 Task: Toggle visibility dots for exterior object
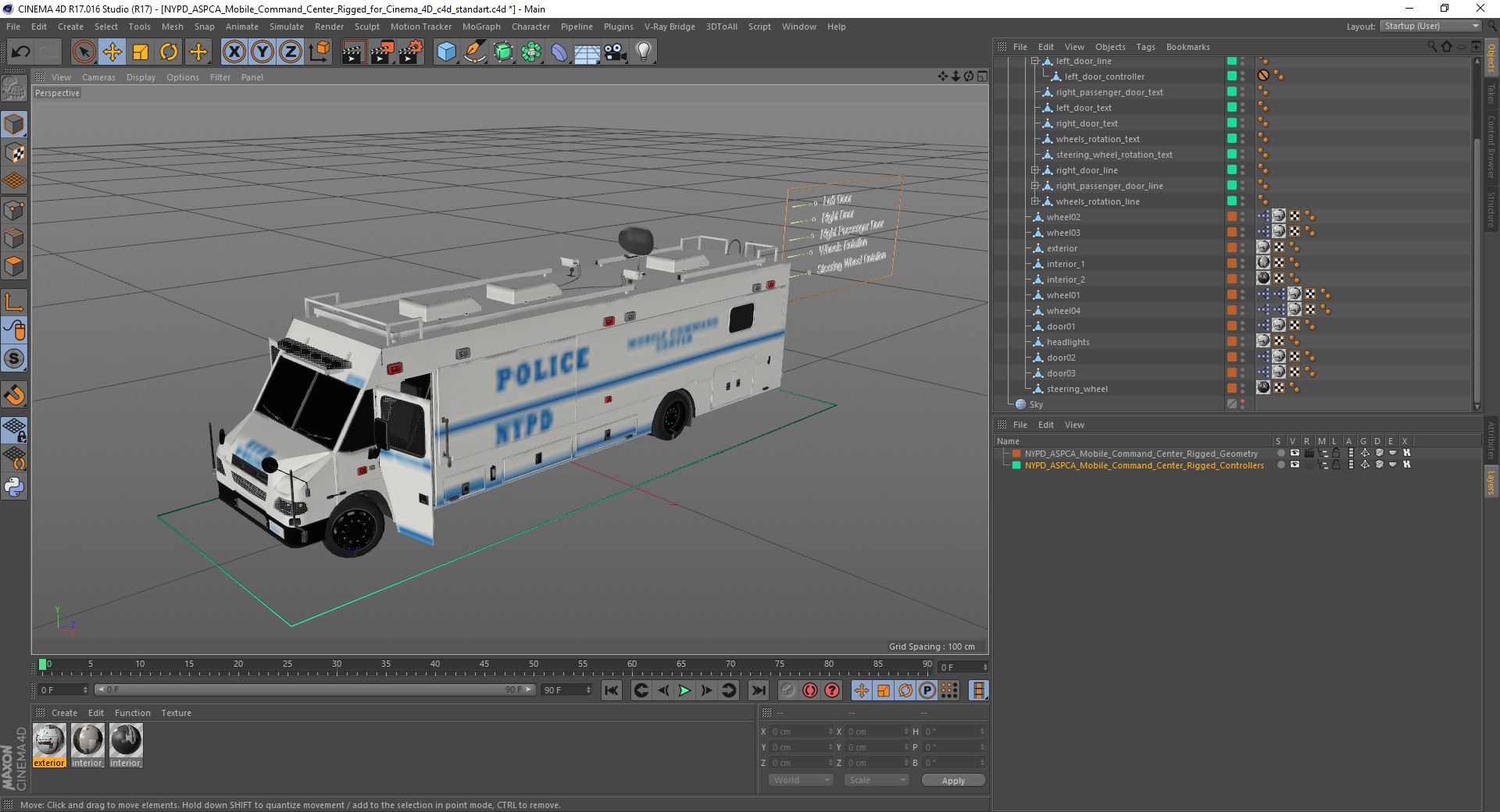1242,248
